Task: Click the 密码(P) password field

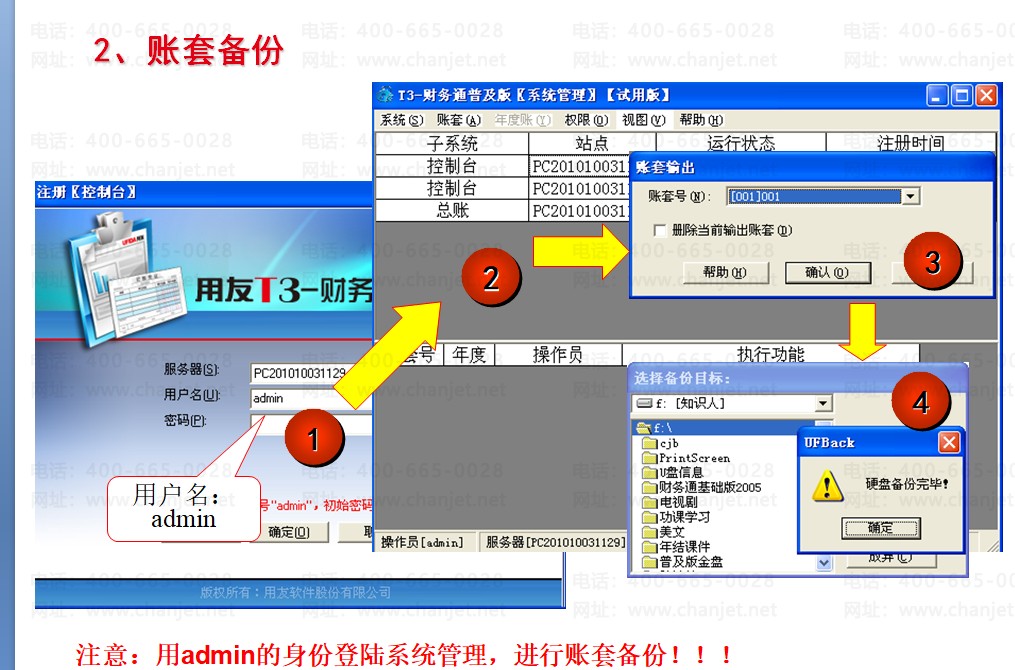Action: (x=312, y=424)
